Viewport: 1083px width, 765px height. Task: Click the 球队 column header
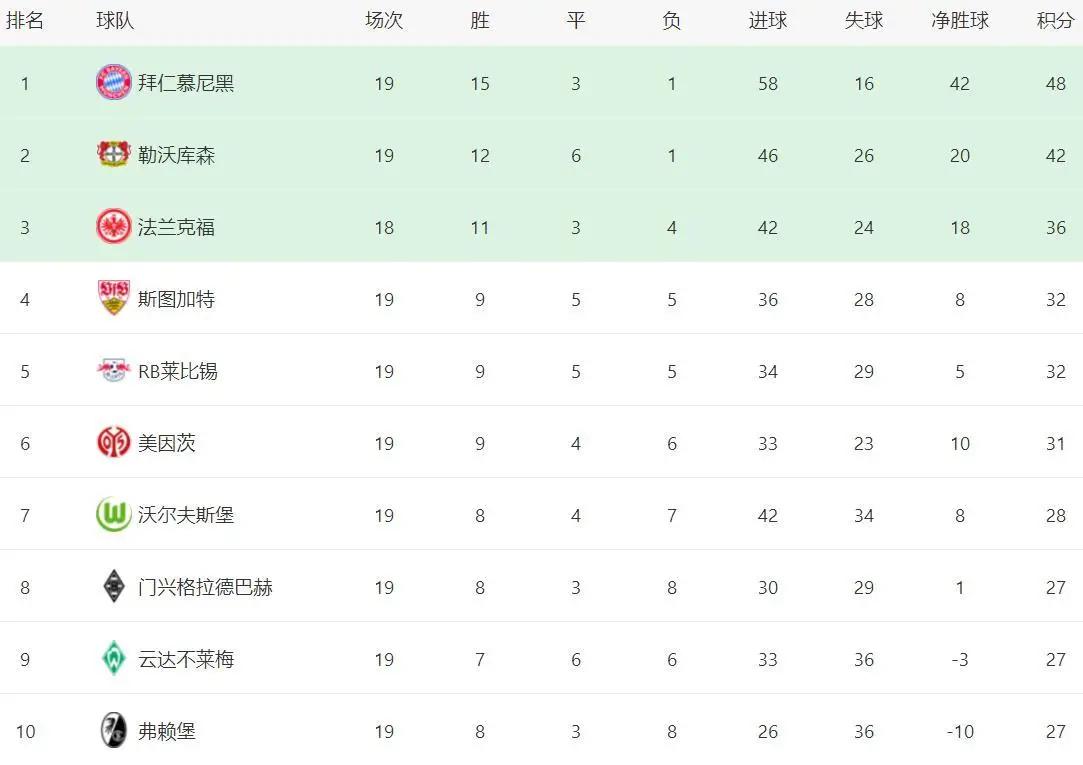coord(115,21)
